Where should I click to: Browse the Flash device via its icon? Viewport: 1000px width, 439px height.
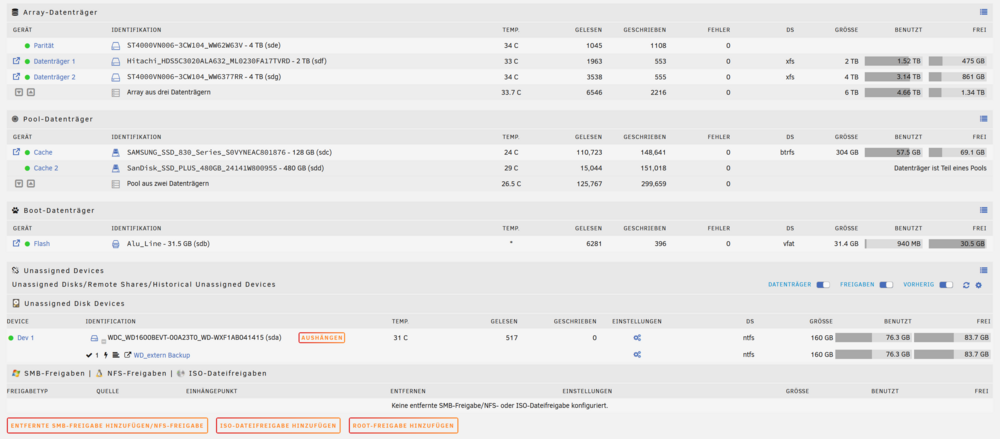pos(17,243)
